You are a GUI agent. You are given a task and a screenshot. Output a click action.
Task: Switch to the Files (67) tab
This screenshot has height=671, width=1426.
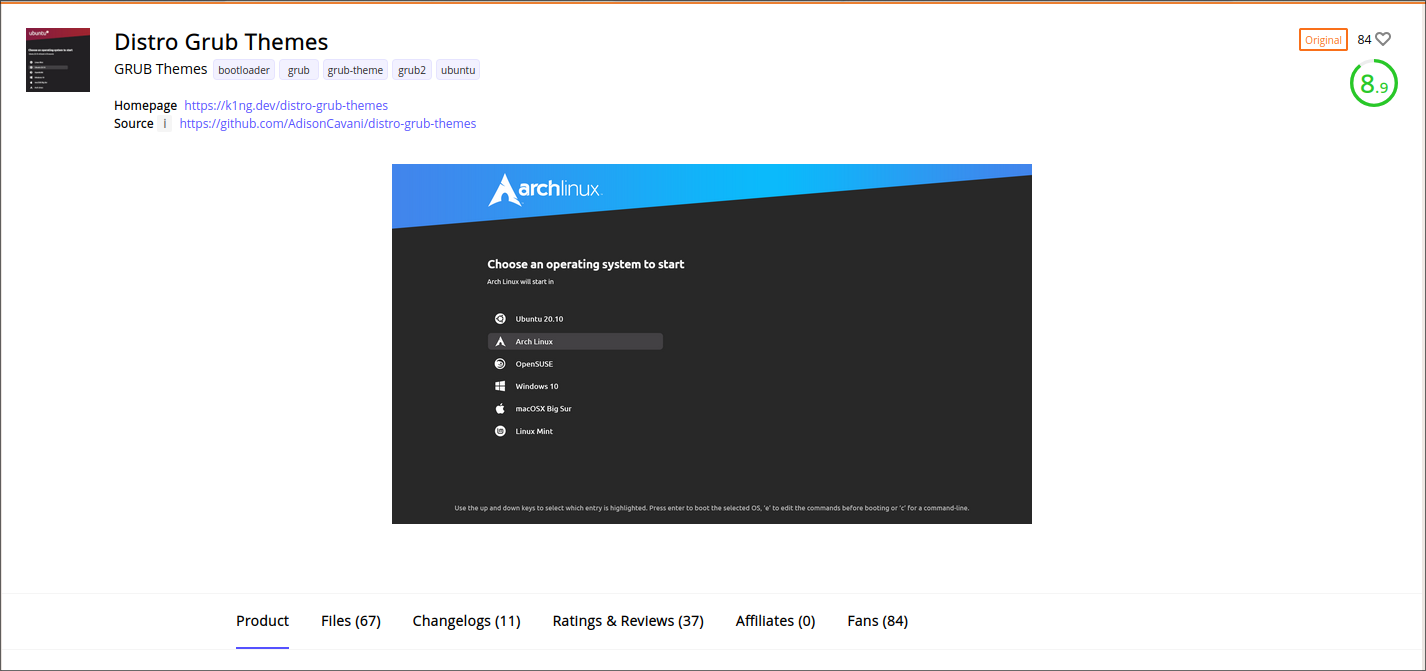pos(350,621)
